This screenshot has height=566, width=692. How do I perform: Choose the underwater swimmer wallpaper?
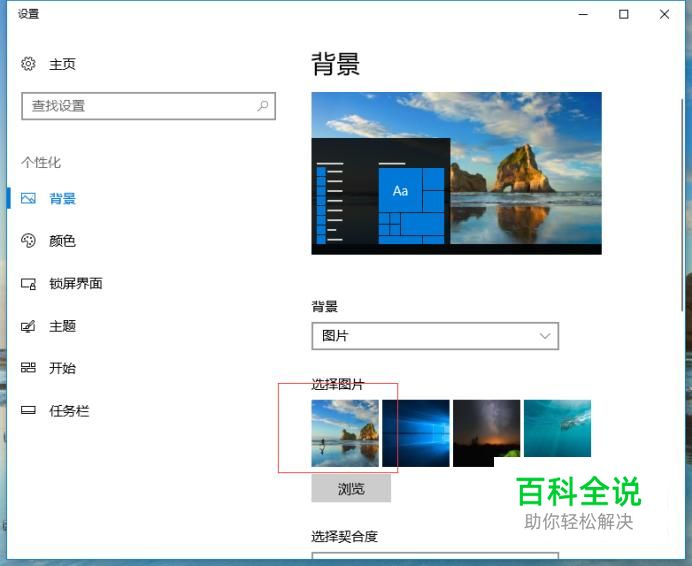click(557, 428)
